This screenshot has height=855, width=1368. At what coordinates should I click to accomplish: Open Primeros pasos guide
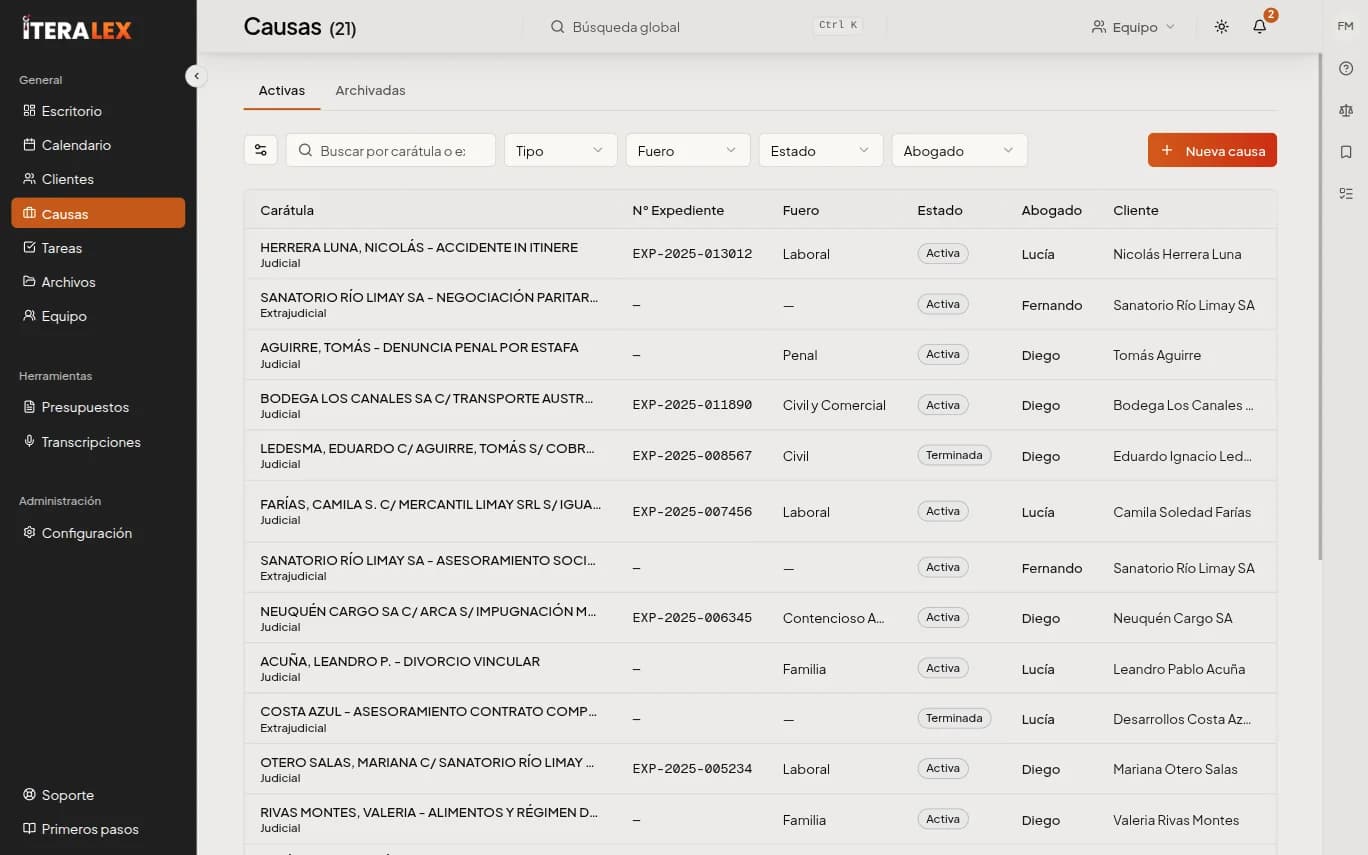pos(98,829)
